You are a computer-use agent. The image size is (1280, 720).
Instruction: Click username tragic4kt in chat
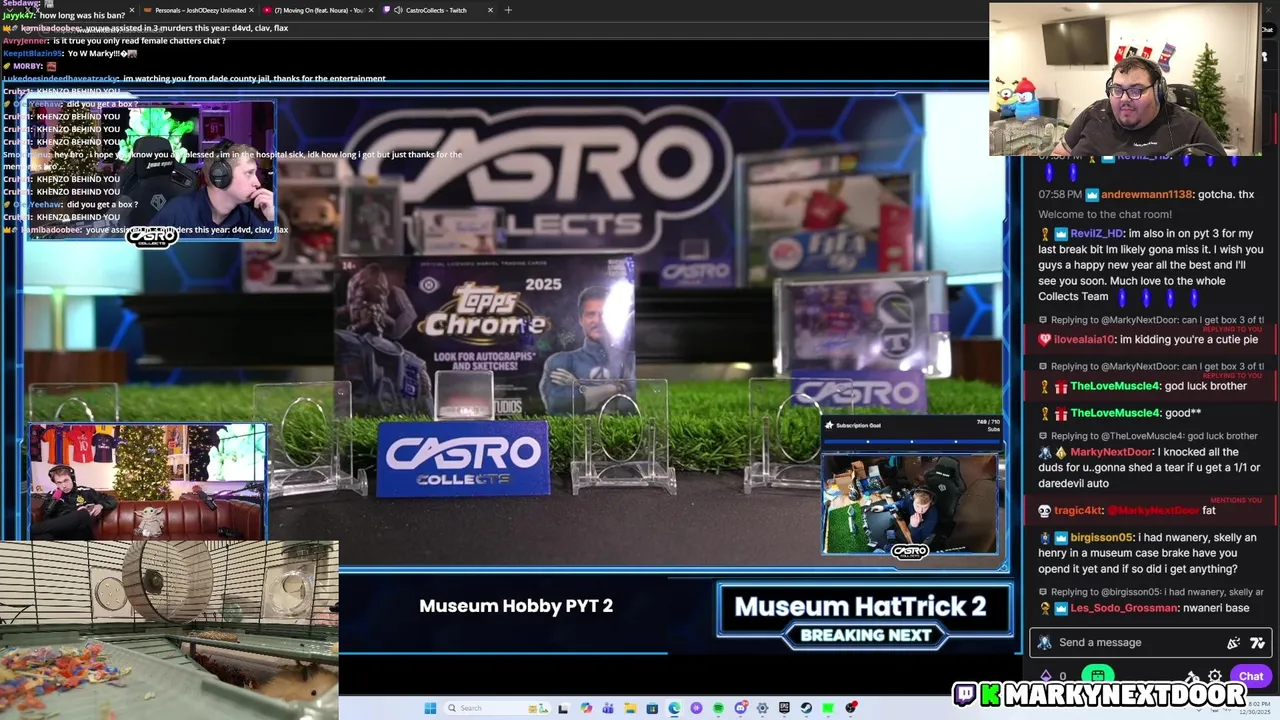pyautogui.click(x=1078, y=511)
